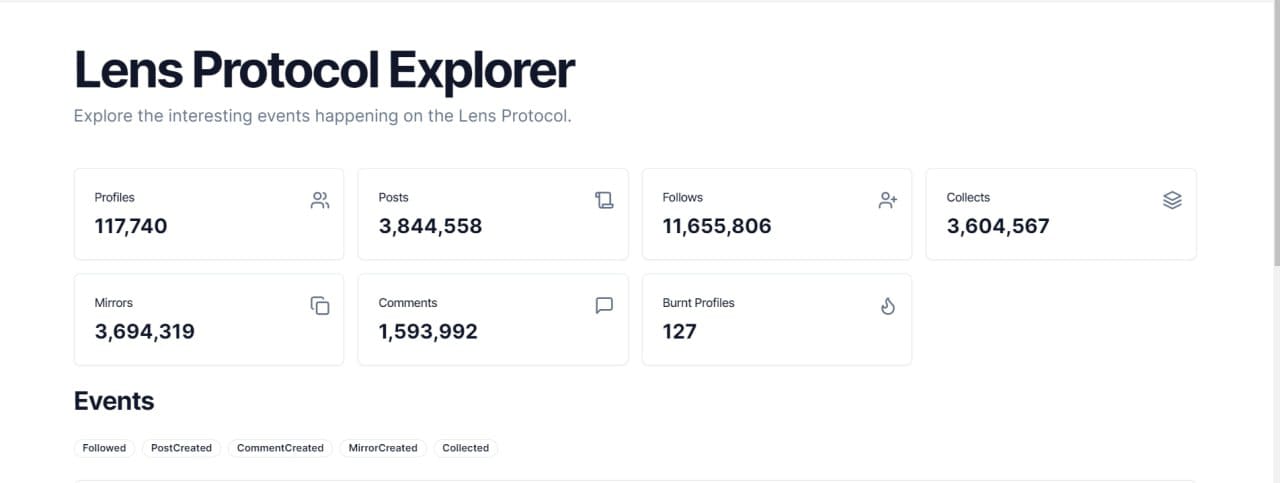
Task: Click the speech bubble icon on Comments card
Action: [x=604, y=305]
